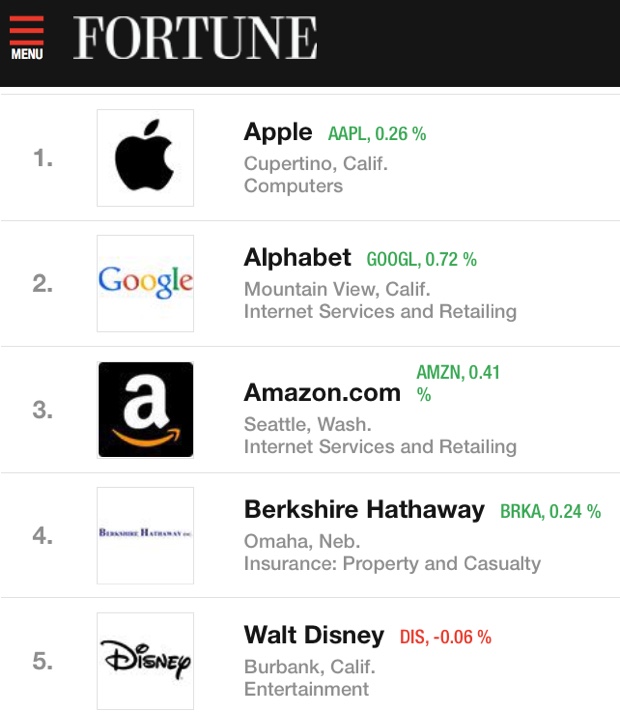Image resolution: width=620 pixels, height=712 pixels.
Task: Click the Berkshire Hathaway logo thumbnail
Action: tap(145, 535)
